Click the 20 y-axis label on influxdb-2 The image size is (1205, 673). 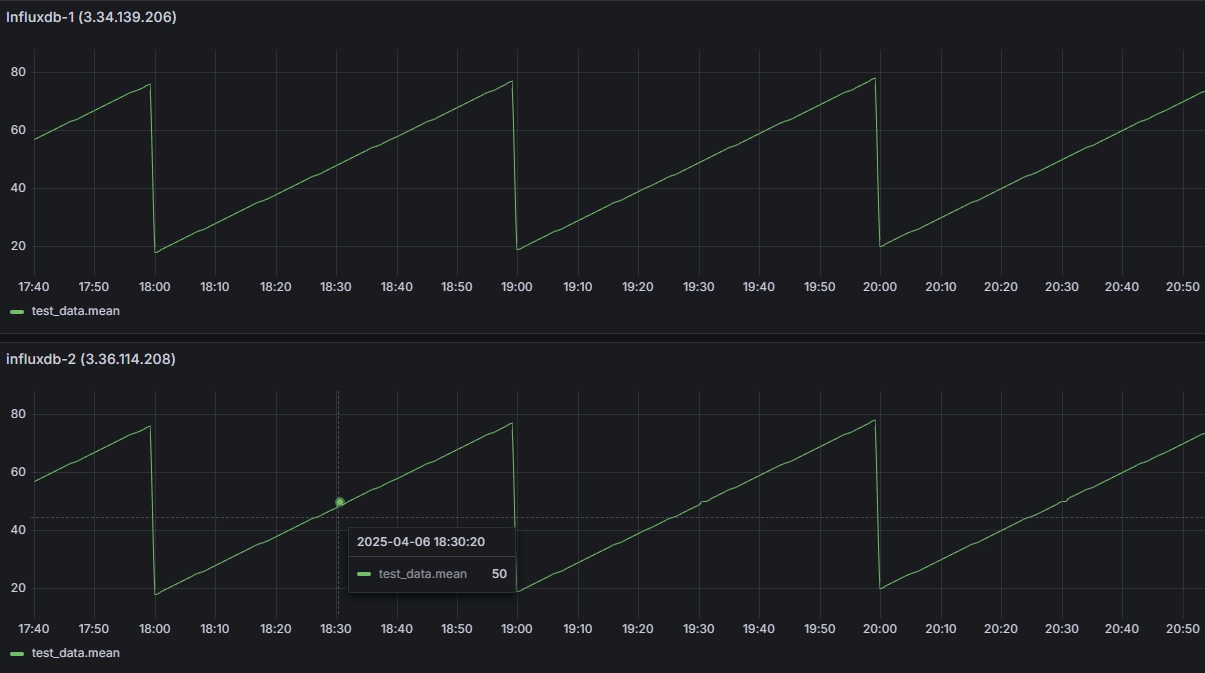click(x=16, y=588)
